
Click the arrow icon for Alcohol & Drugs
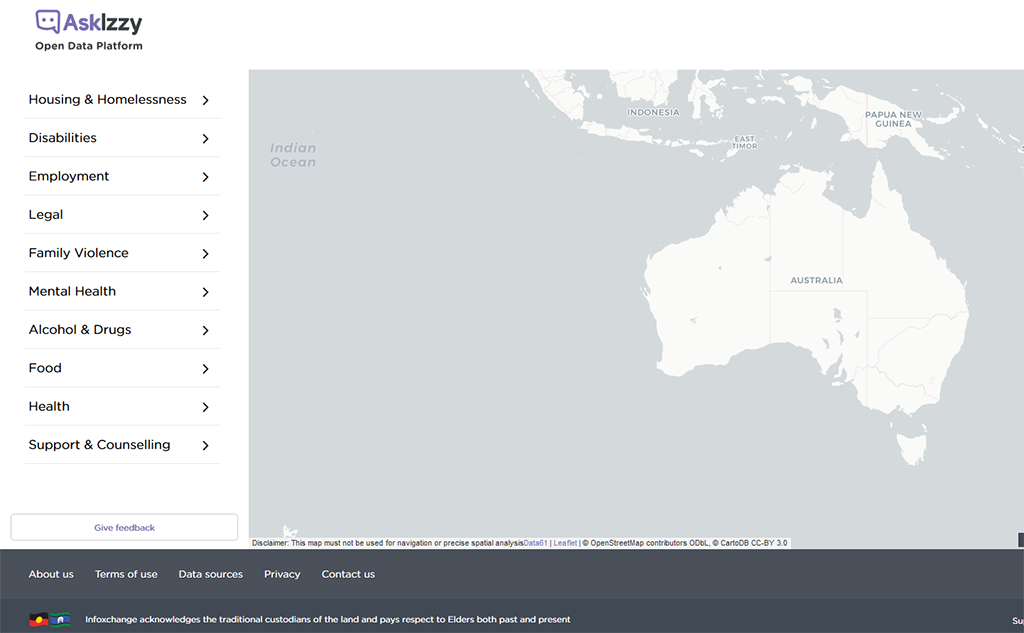[x=205, y=330]
